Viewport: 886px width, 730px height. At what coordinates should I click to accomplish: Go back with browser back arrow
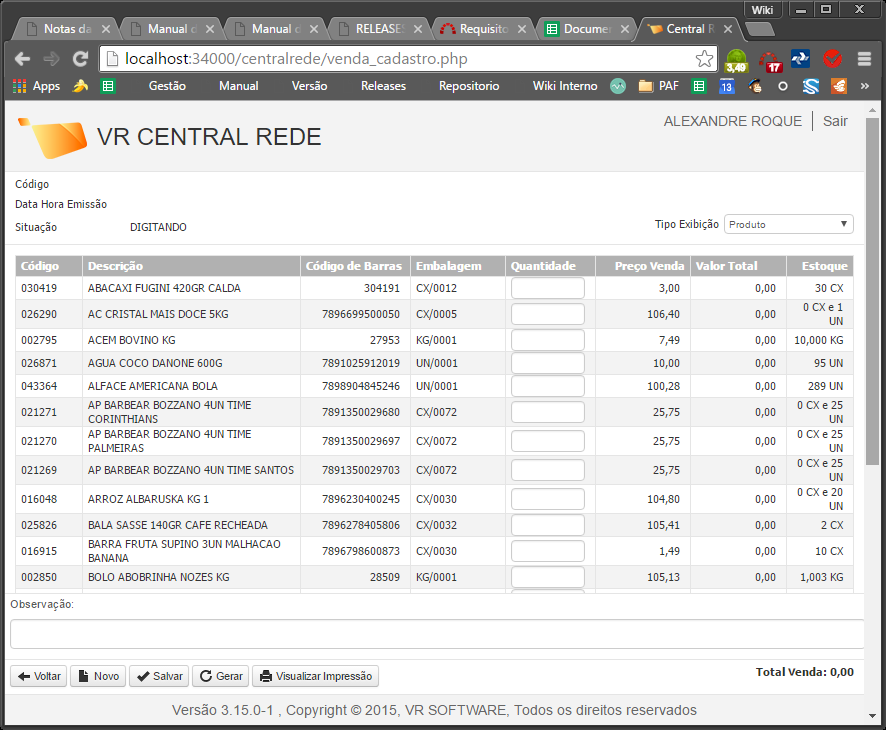tap(23, 59)
